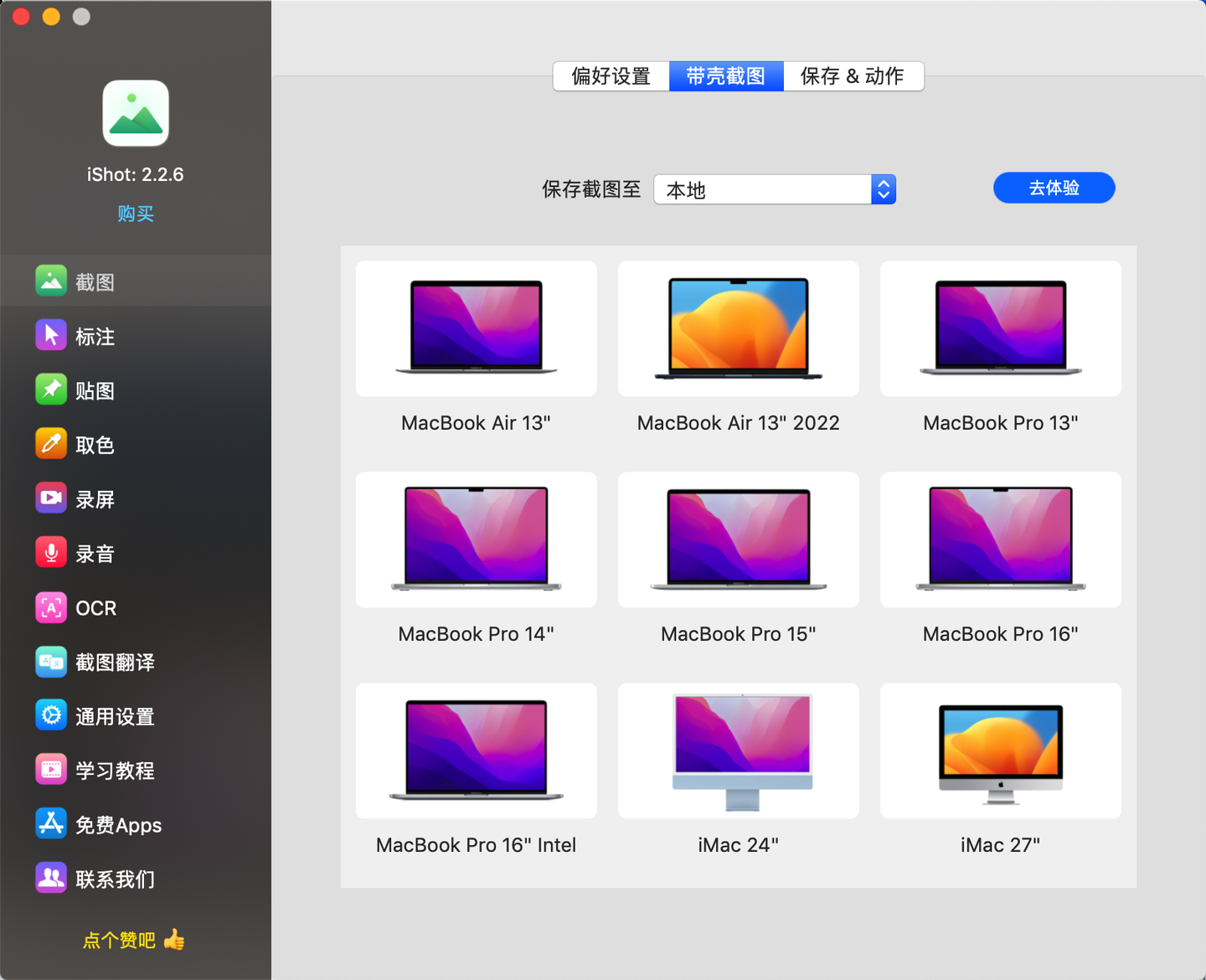Choose the iMac 27" device frame
Screen dimensions: 1206x980
pos(1001,750)
